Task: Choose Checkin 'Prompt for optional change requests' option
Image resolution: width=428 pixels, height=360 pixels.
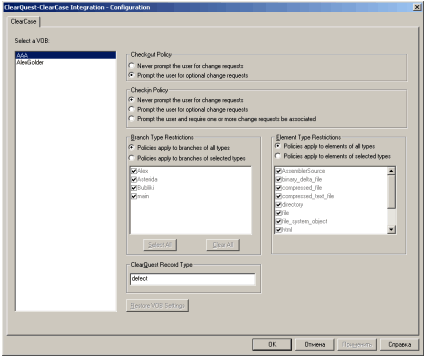Action: coord(132,109)
